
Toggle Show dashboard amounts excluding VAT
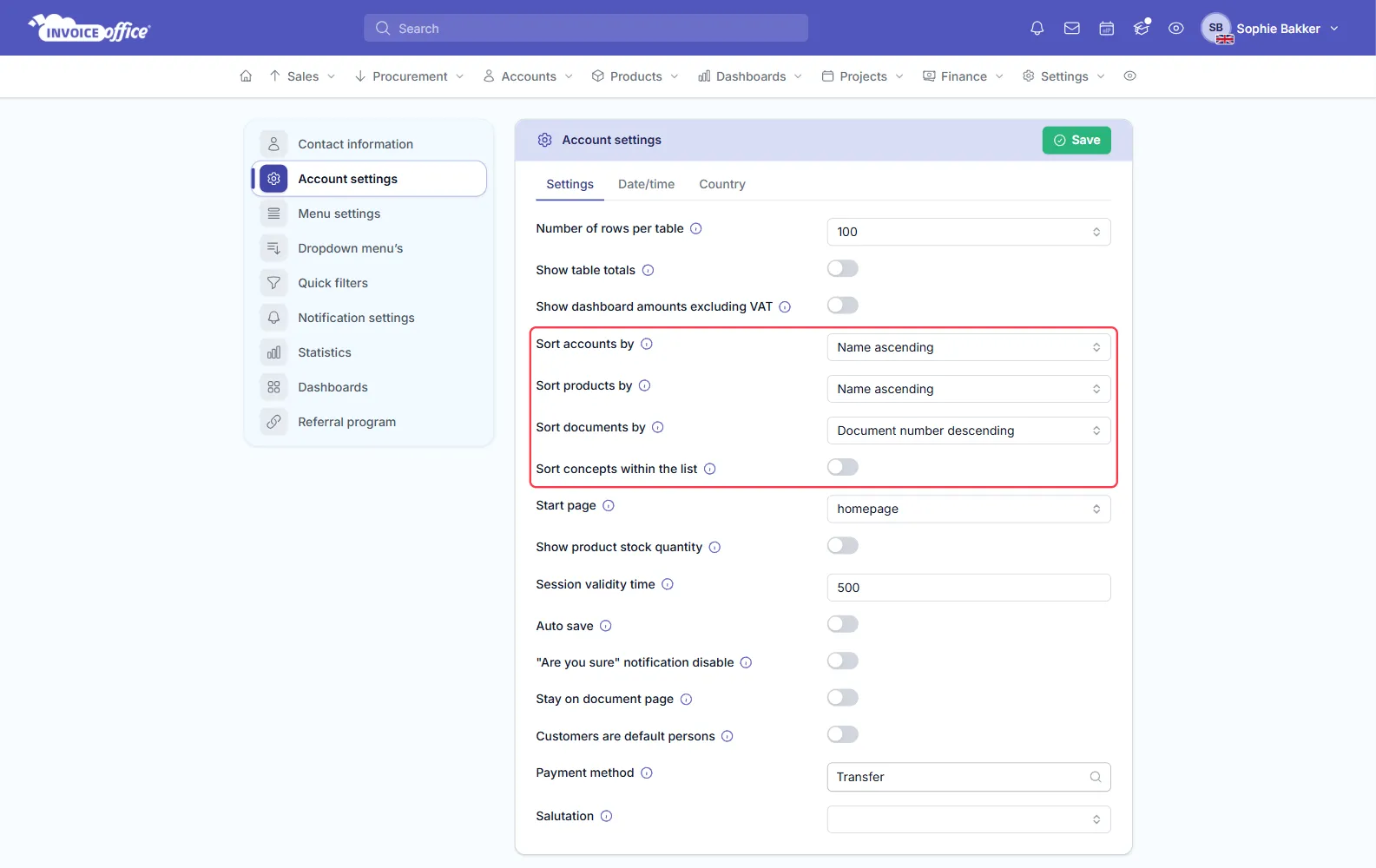pos(843,306)
